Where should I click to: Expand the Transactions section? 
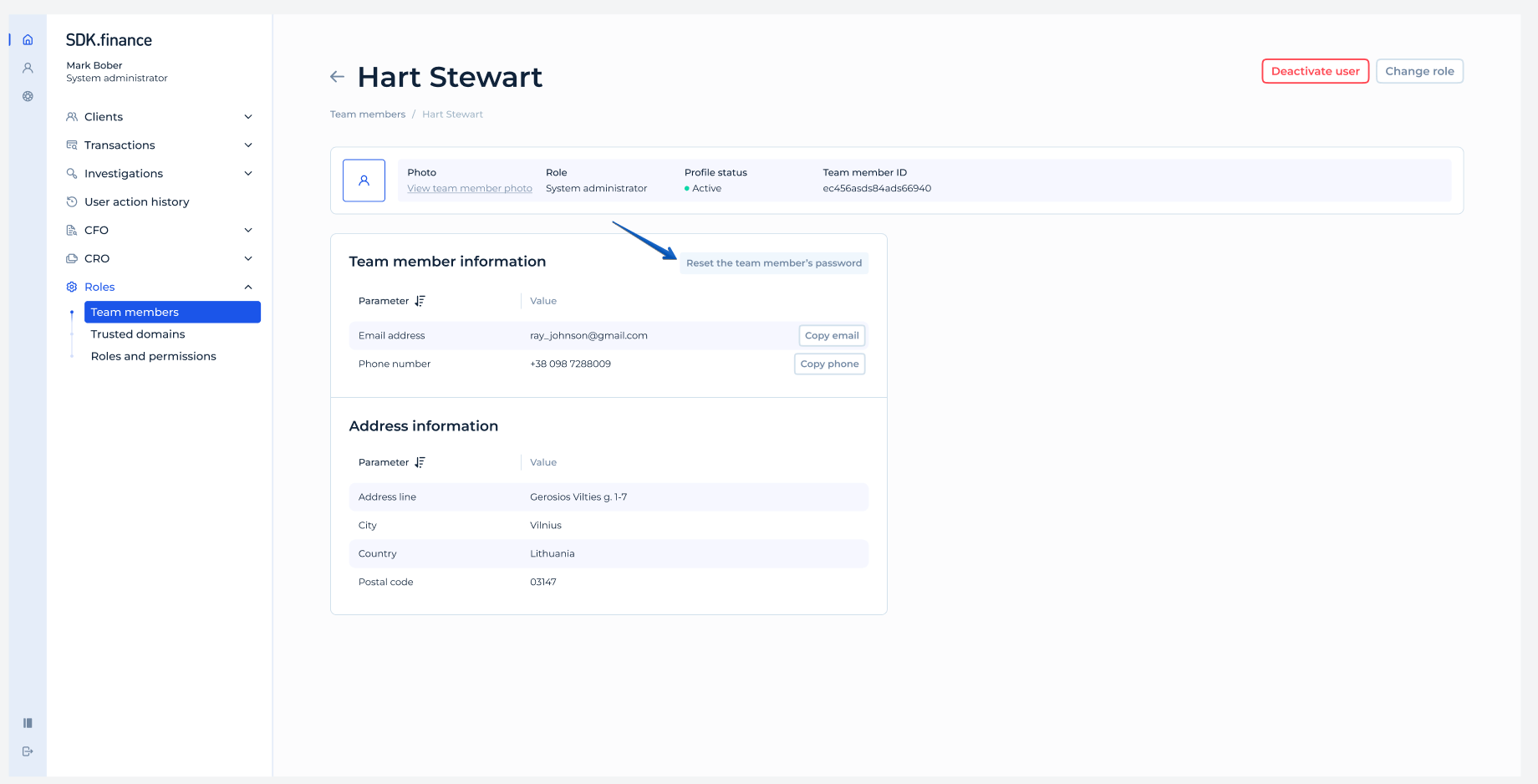pos(248,145)
